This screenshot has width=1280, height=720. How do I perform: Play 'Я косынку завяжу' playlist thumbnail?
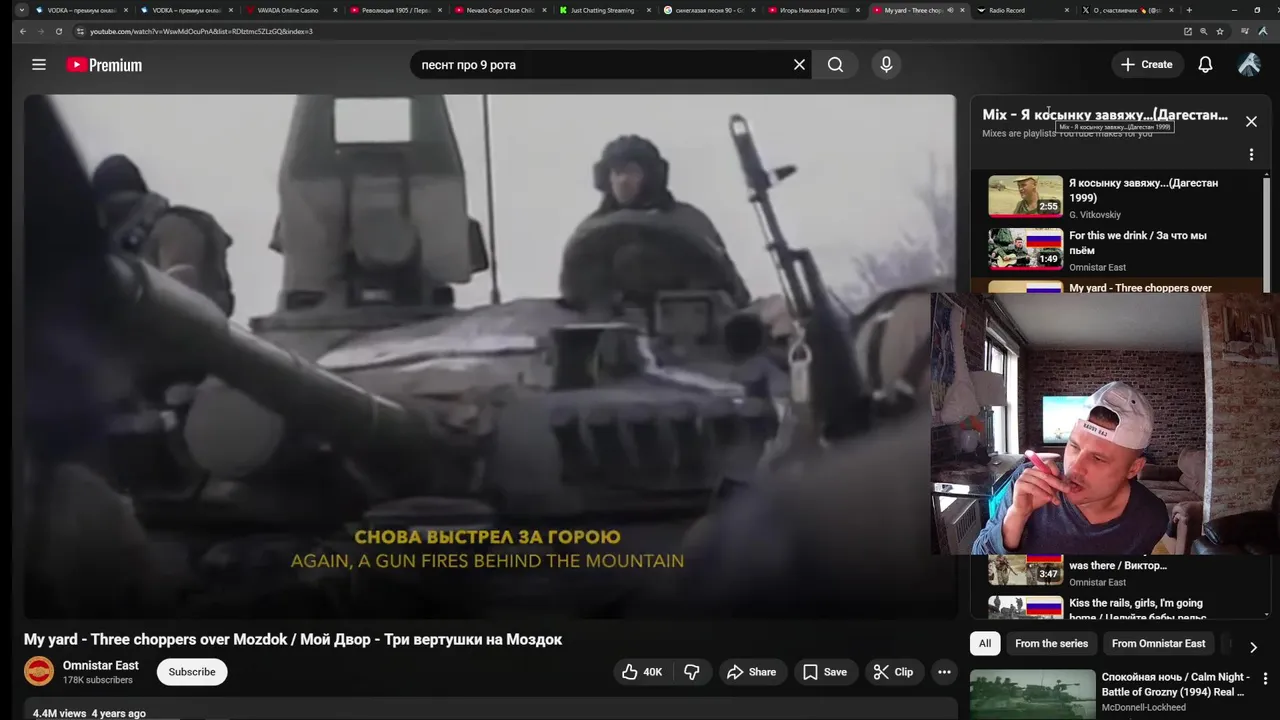click(1025, 197)
